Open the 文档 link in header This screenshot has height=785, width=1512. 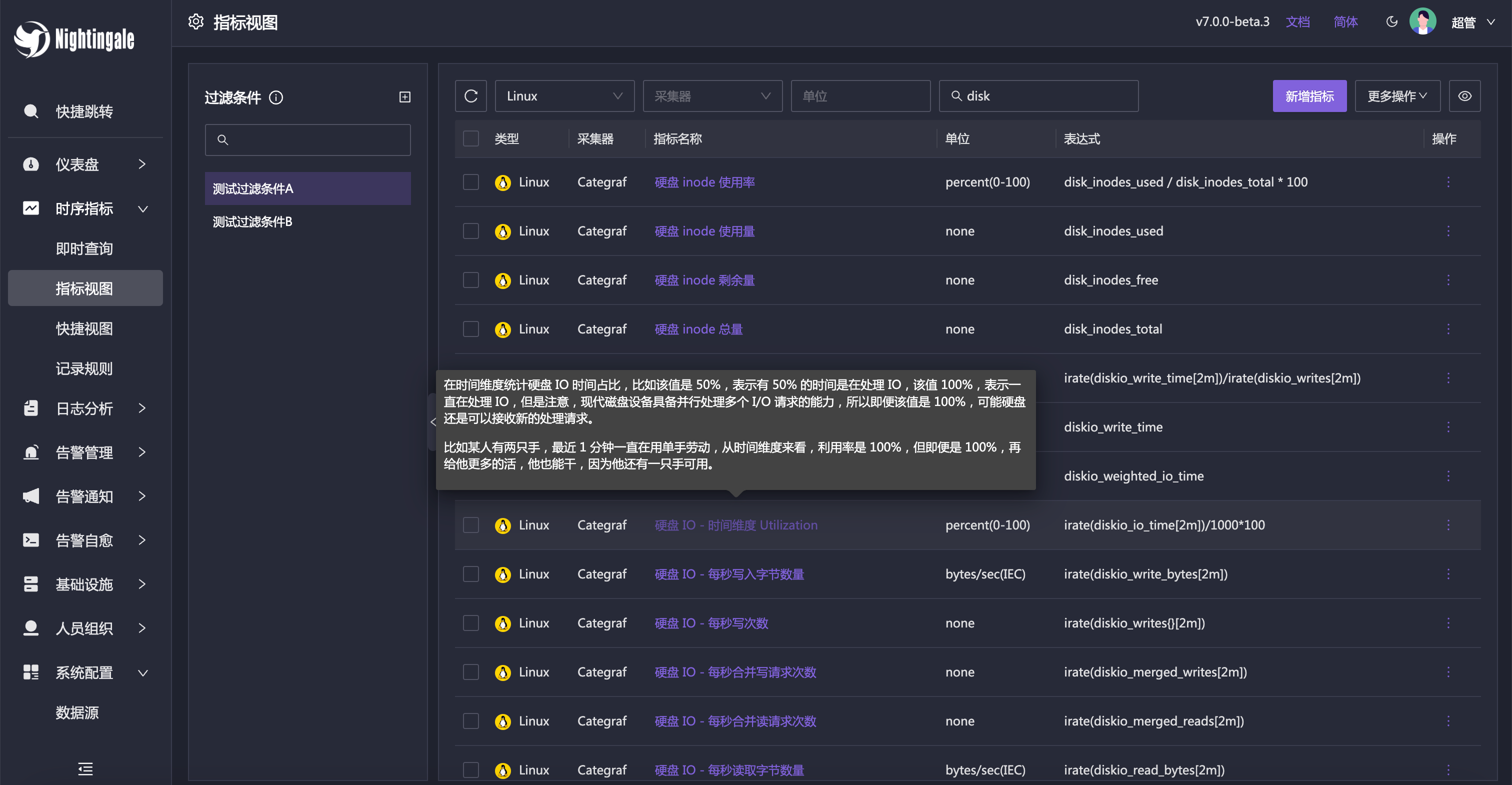click(x=1297, y=22)
